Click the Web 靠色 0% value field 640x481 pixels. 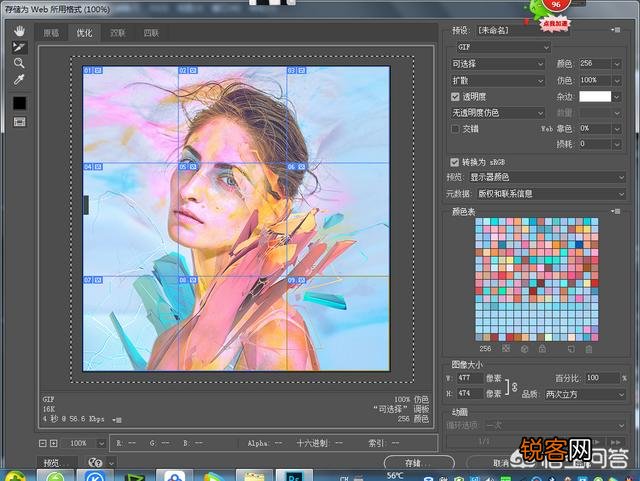[x=595, y=129]
